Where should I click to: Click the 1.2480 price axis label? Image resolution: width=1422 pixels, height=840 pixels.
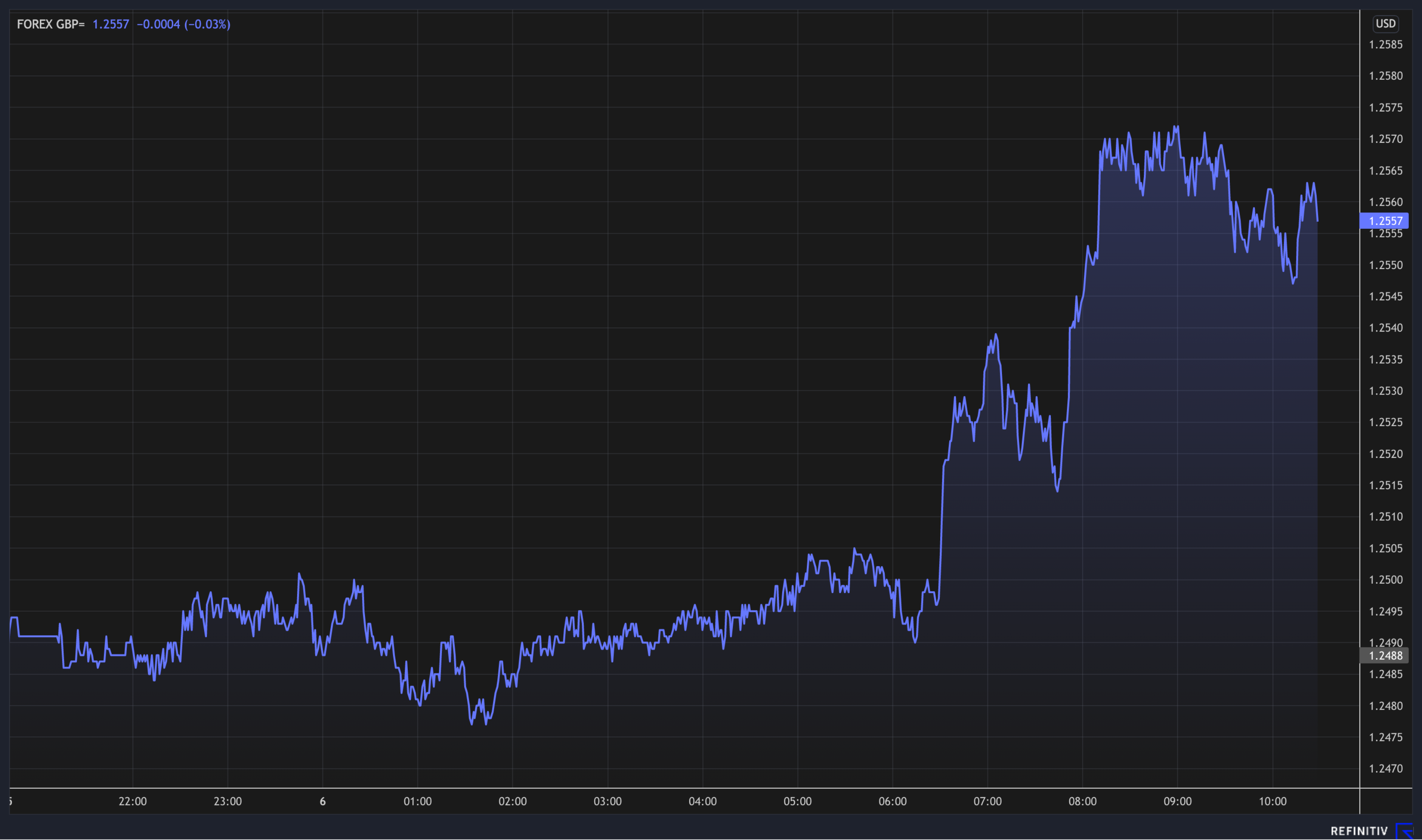point(1386,706)
